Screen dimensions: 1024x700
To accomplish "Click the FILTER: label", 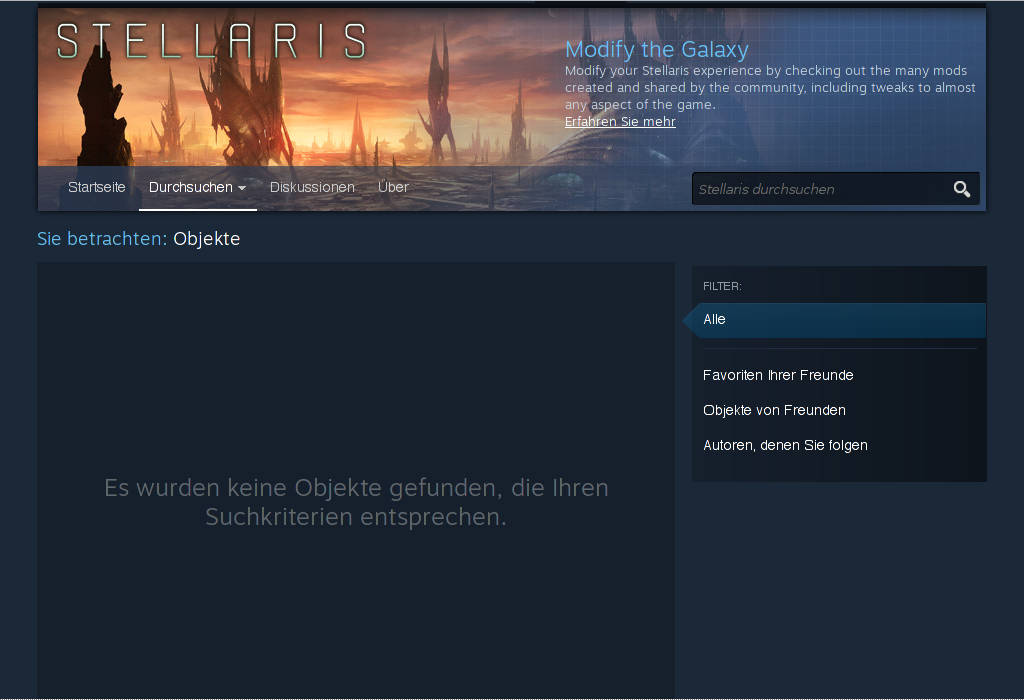I will pyautogui.click(x=722, y=286).
